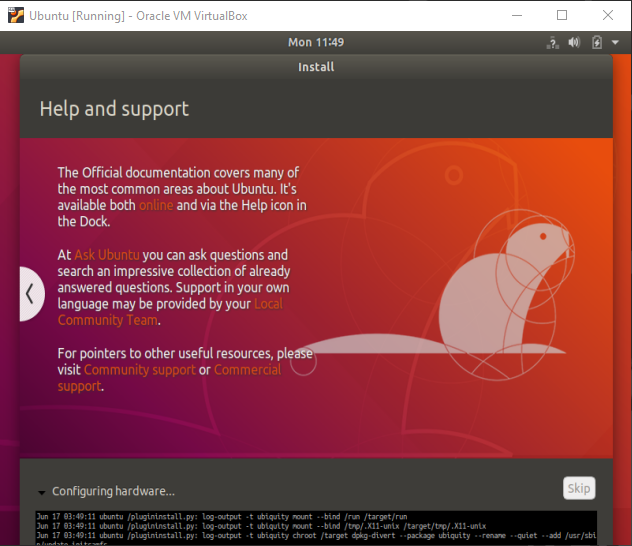This screenshot has height=546, width=632.
Task: Close the VirtualBox window
Action: click(x=607, y=15)
